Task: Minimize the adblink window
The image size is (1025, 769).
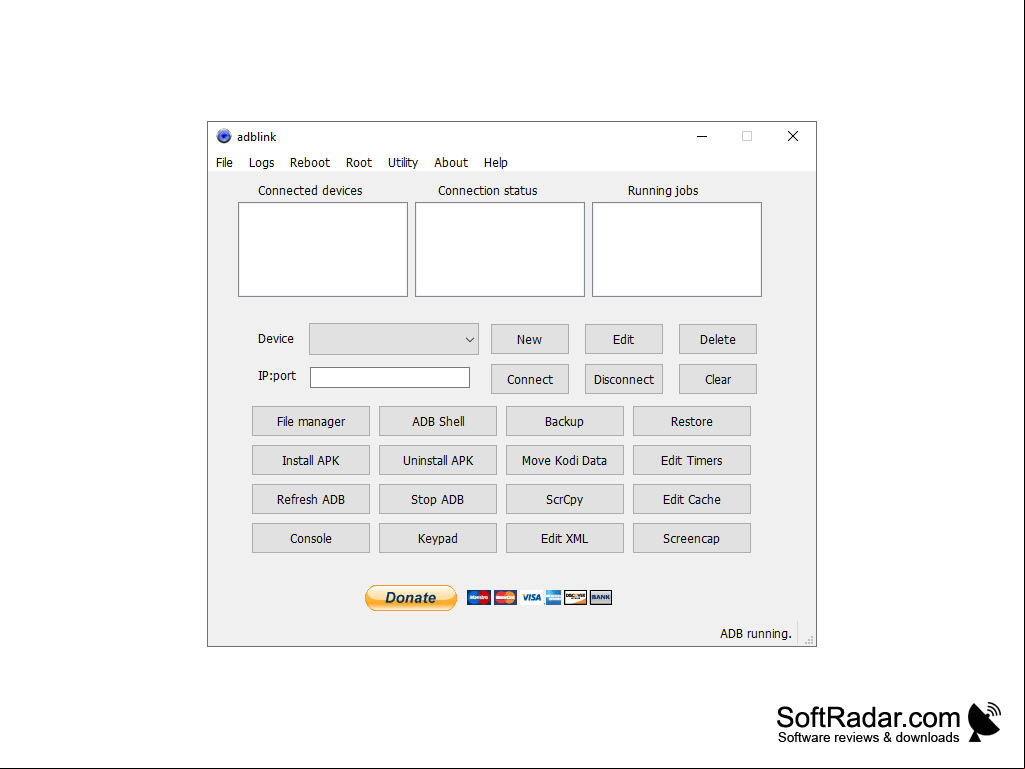Action: pyautogui.click(x=702, y=136)
